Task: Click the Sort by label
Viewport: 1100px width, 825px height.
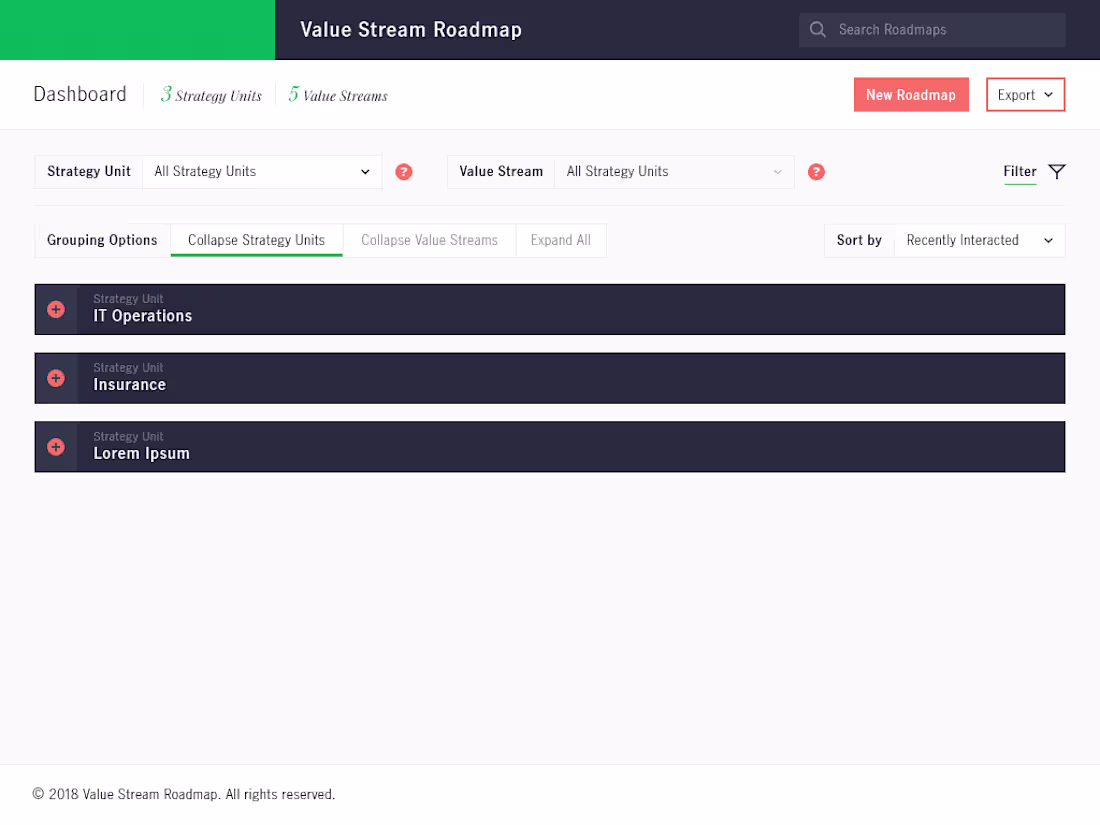Action: (x=859, y=240)
